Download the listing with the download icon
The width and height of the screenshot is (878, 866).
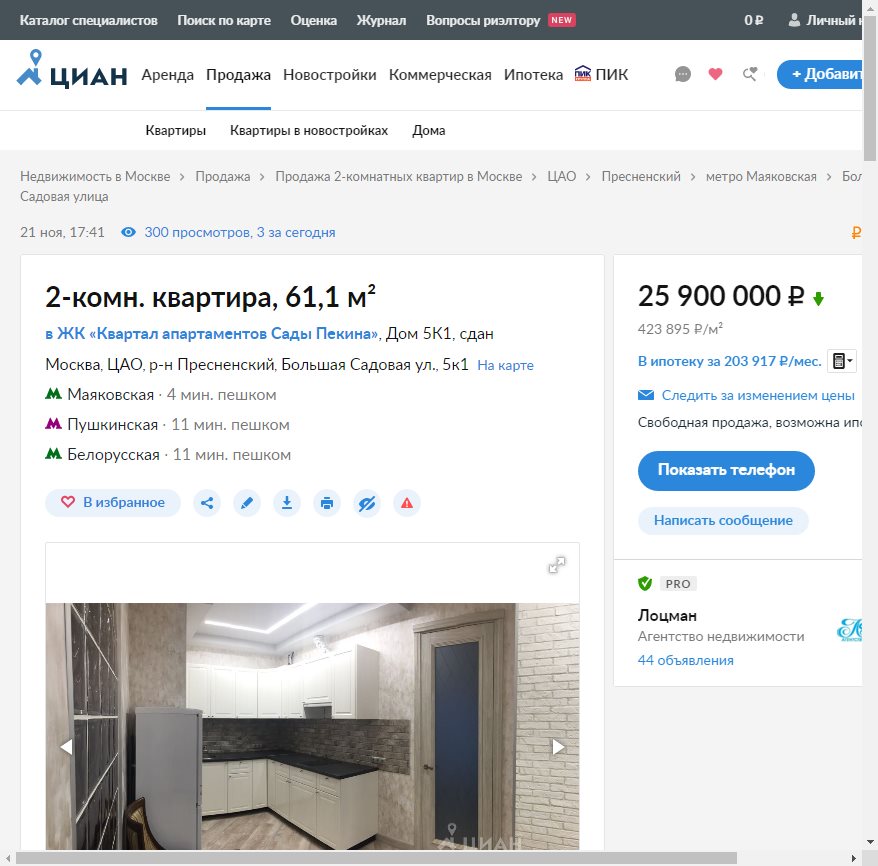(287, 503)
